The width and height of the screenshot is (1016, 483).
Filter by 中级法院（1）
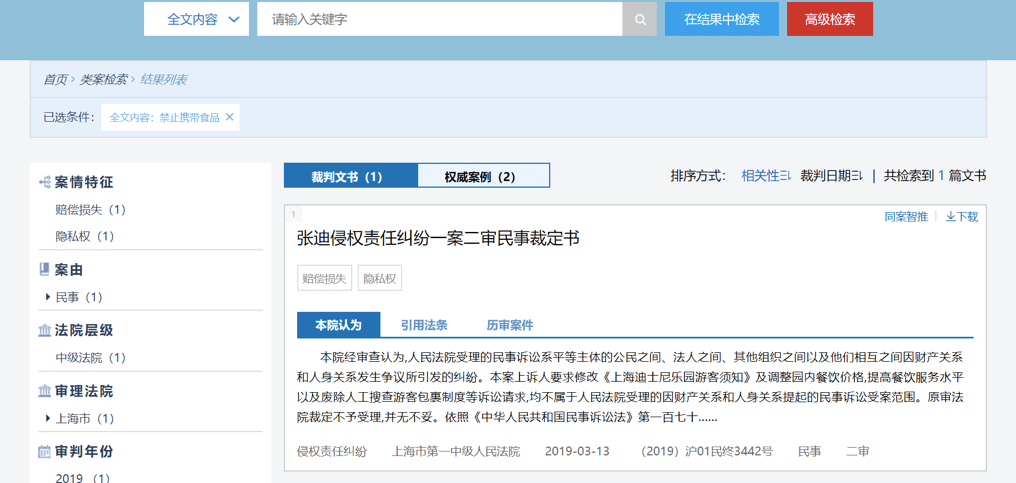pyautogui.click(x=91, y=358)
